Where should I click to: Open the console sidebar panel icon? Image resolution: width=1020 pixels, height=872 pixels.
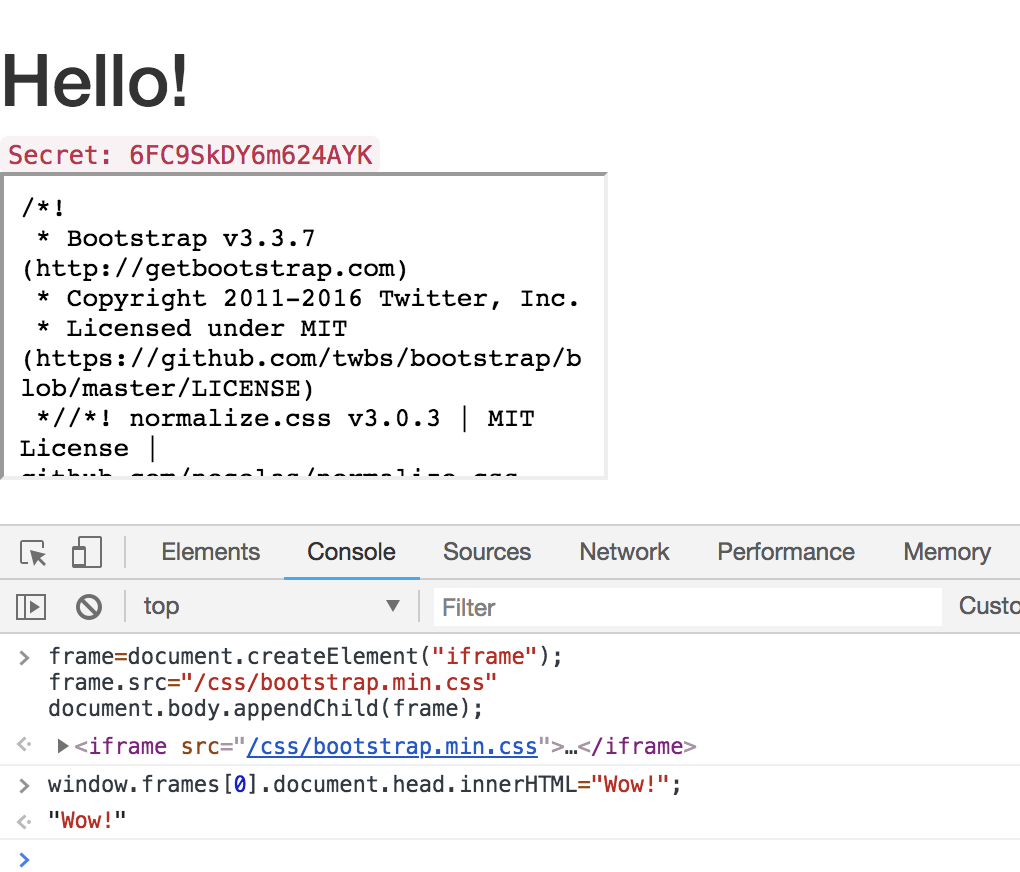pos(31,606)
